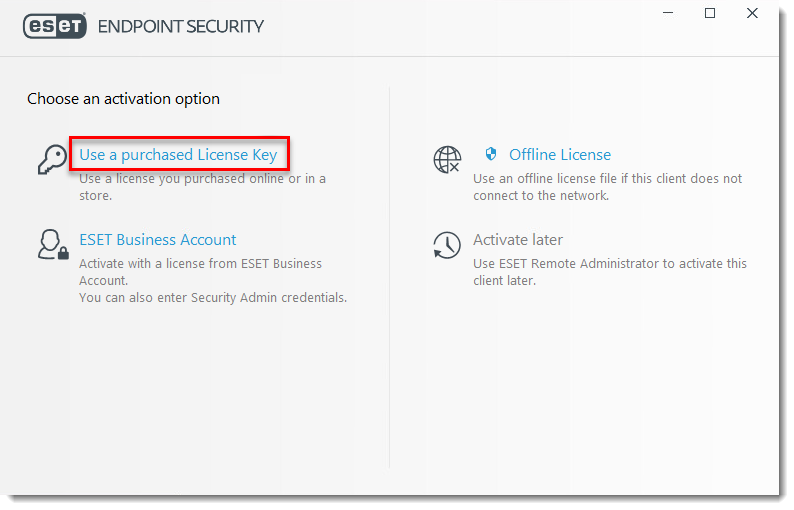
Task: Choose the 'Activate later' option
Action: [x=518, y=240]
